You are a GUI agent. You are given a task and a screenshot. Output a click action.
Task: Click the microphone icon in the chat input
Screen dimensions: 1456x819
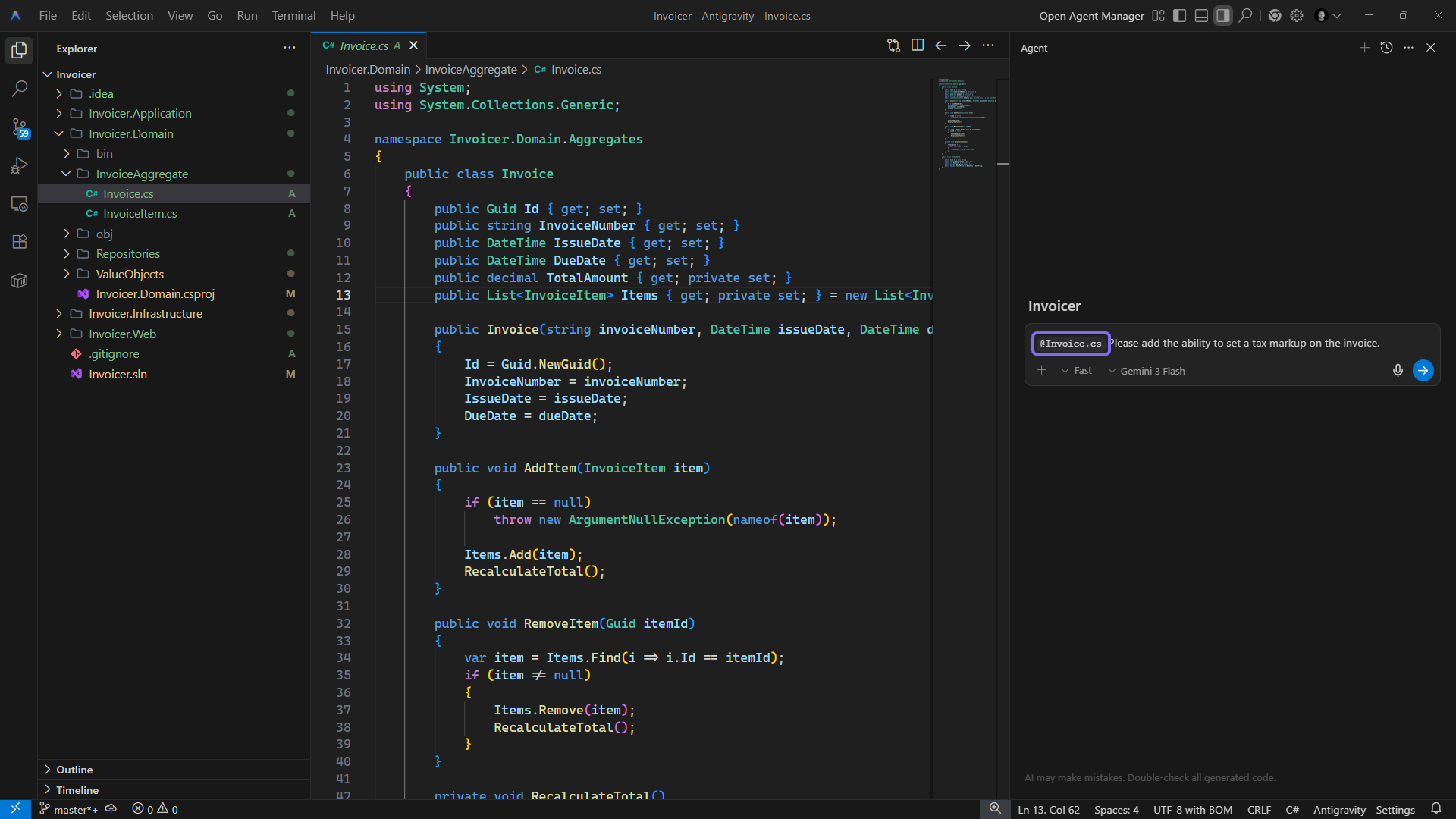coord(1398,371)
